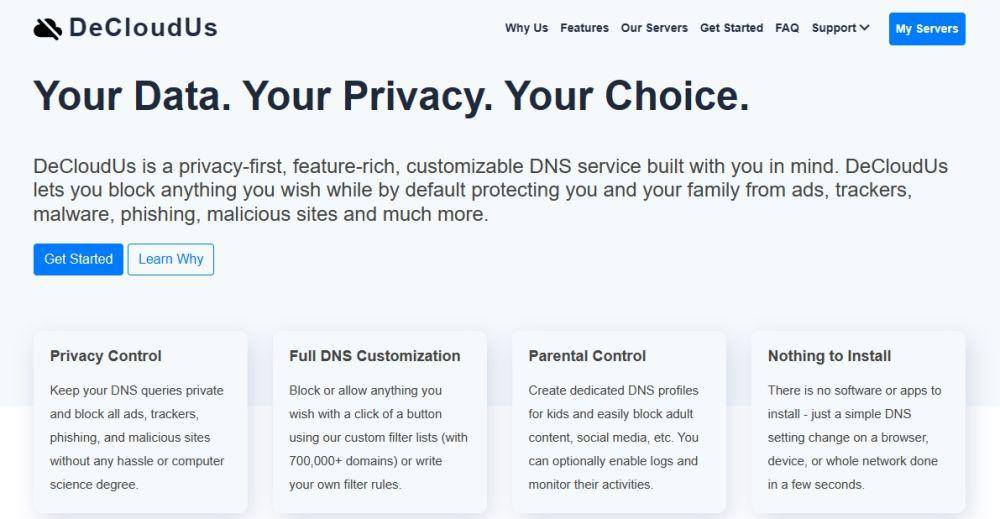The image size is (1000, 519).
Task: Open the FAQ nav link
Action: (787, 28)
